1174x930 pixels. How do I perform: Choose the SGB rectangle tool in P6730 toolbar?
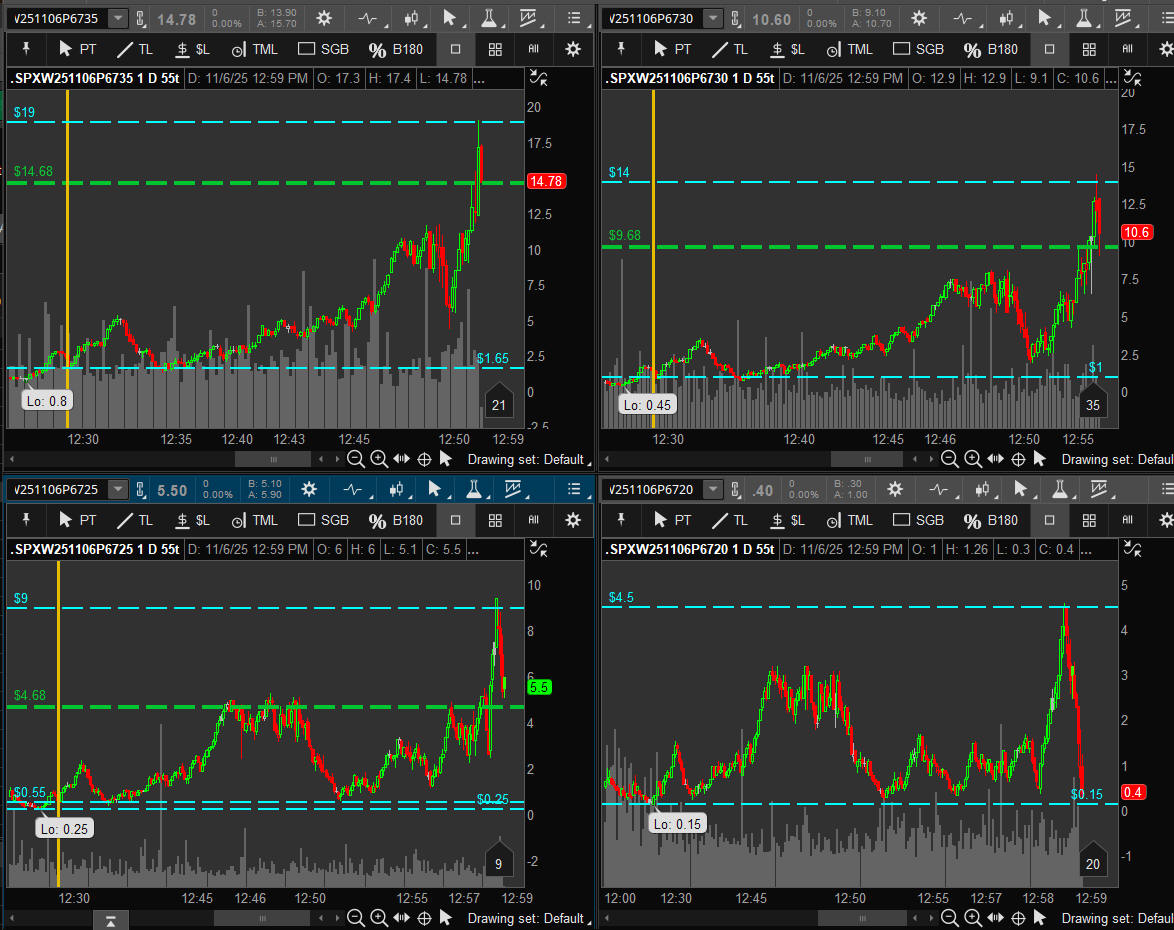[918, 49]
